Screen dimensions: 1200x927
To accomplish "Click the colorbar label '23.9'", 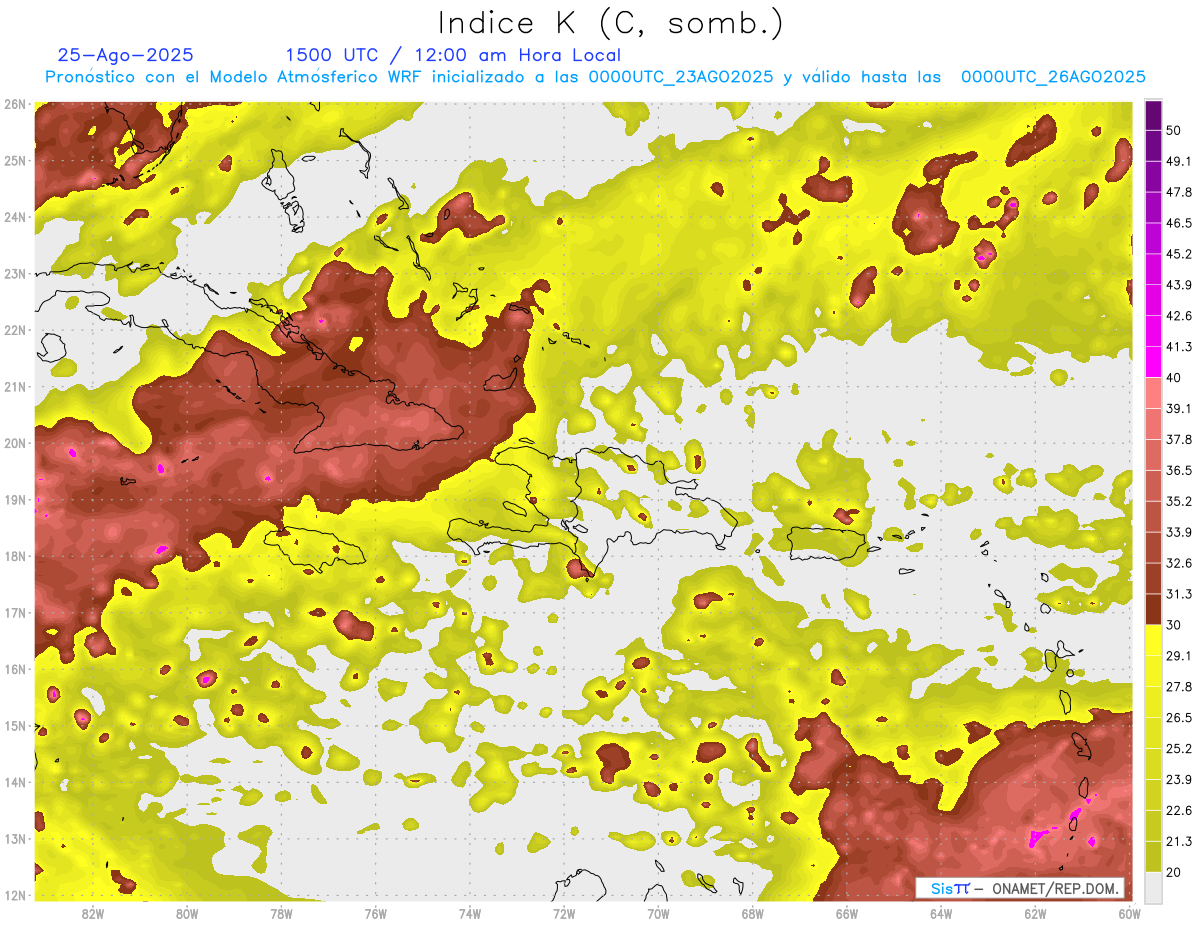I will click(1179, 780).
